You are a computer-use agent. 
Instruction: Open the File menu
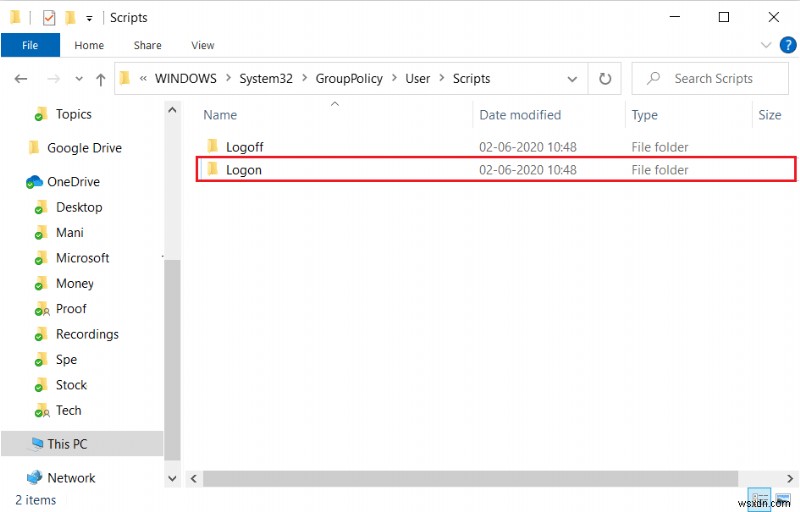coord(30,45)
